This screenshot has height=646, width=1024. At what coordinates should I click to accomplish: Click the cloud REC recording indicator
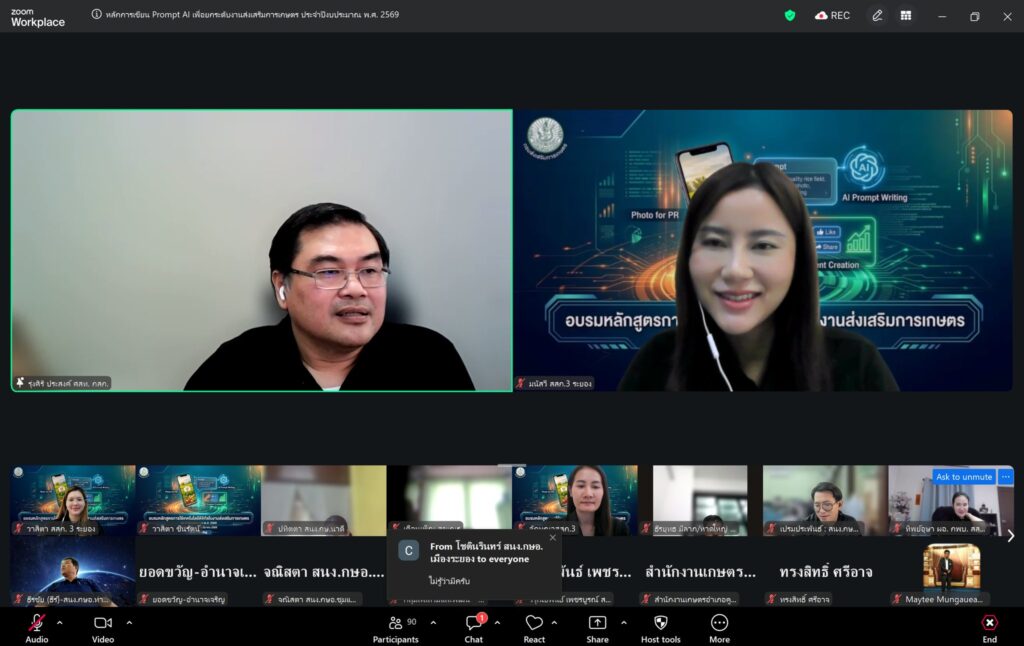832,15
